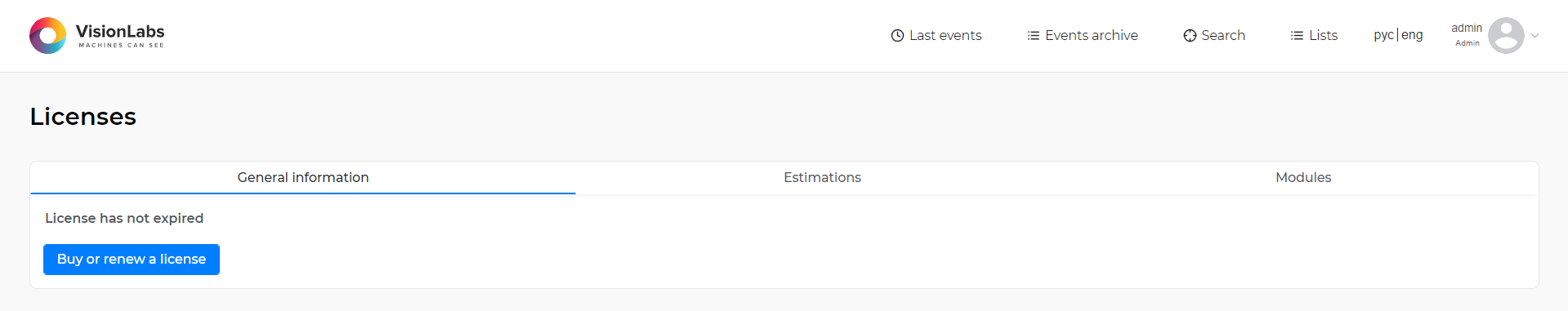Switch to the Modules tab
Screen dimensions: 1568x311
tap(1303, 178)
